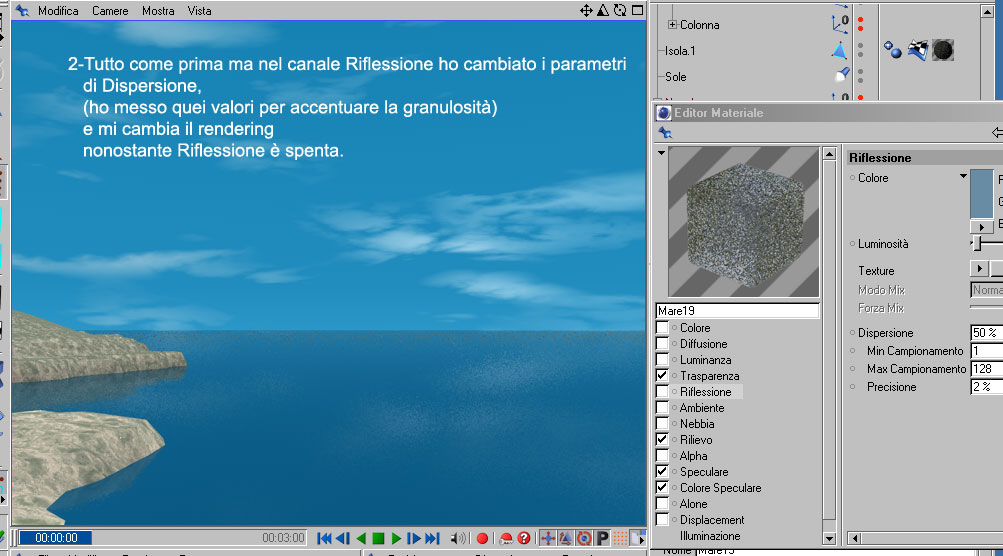Disable the Trasparenza channel checkbox
The width and height of the screenshot is (1003, 556).
662,376
